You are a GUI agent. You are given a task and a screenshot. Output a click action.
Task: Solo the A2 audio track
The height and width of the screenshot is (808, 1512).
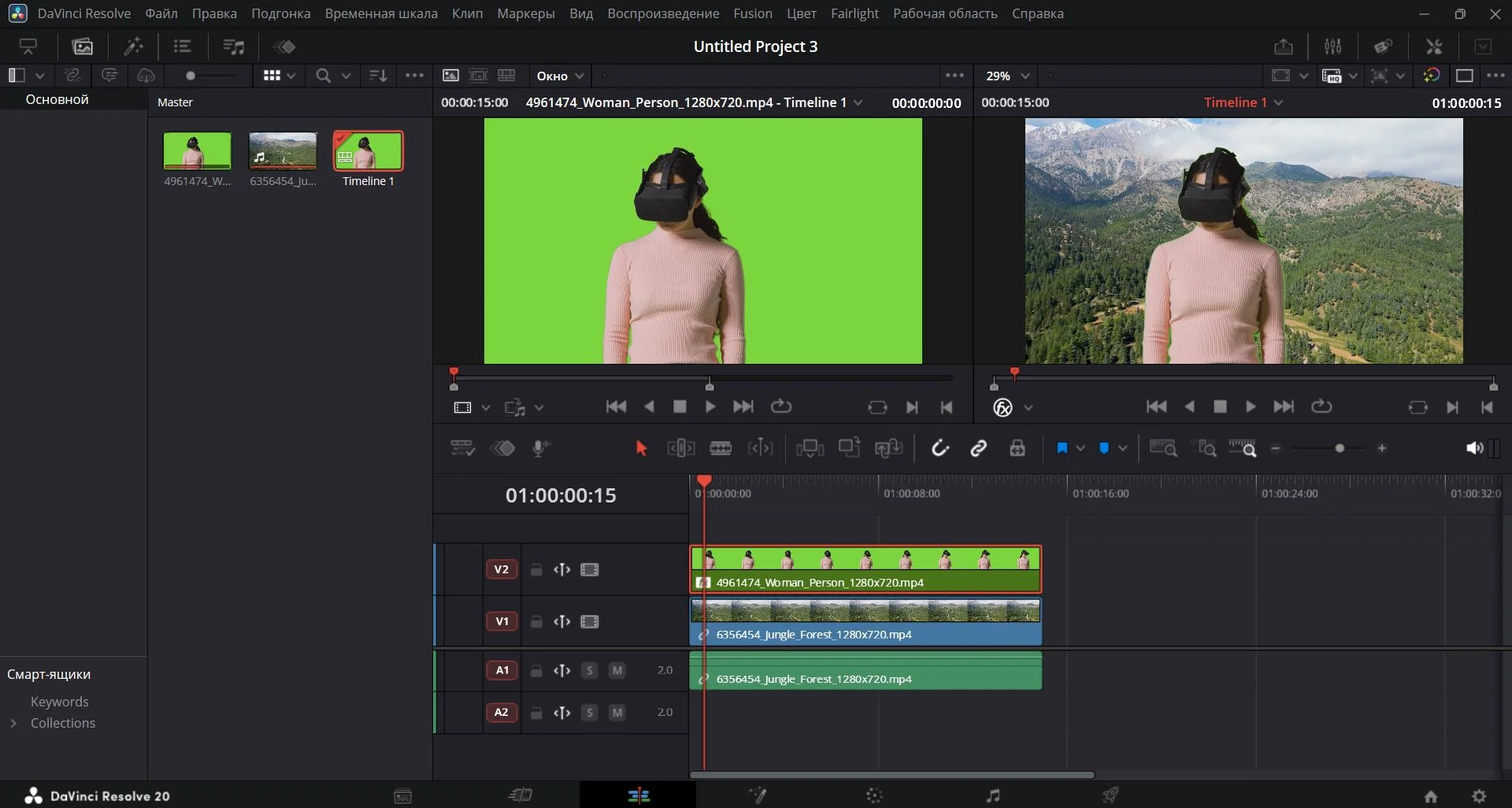(x=589, y=713)
